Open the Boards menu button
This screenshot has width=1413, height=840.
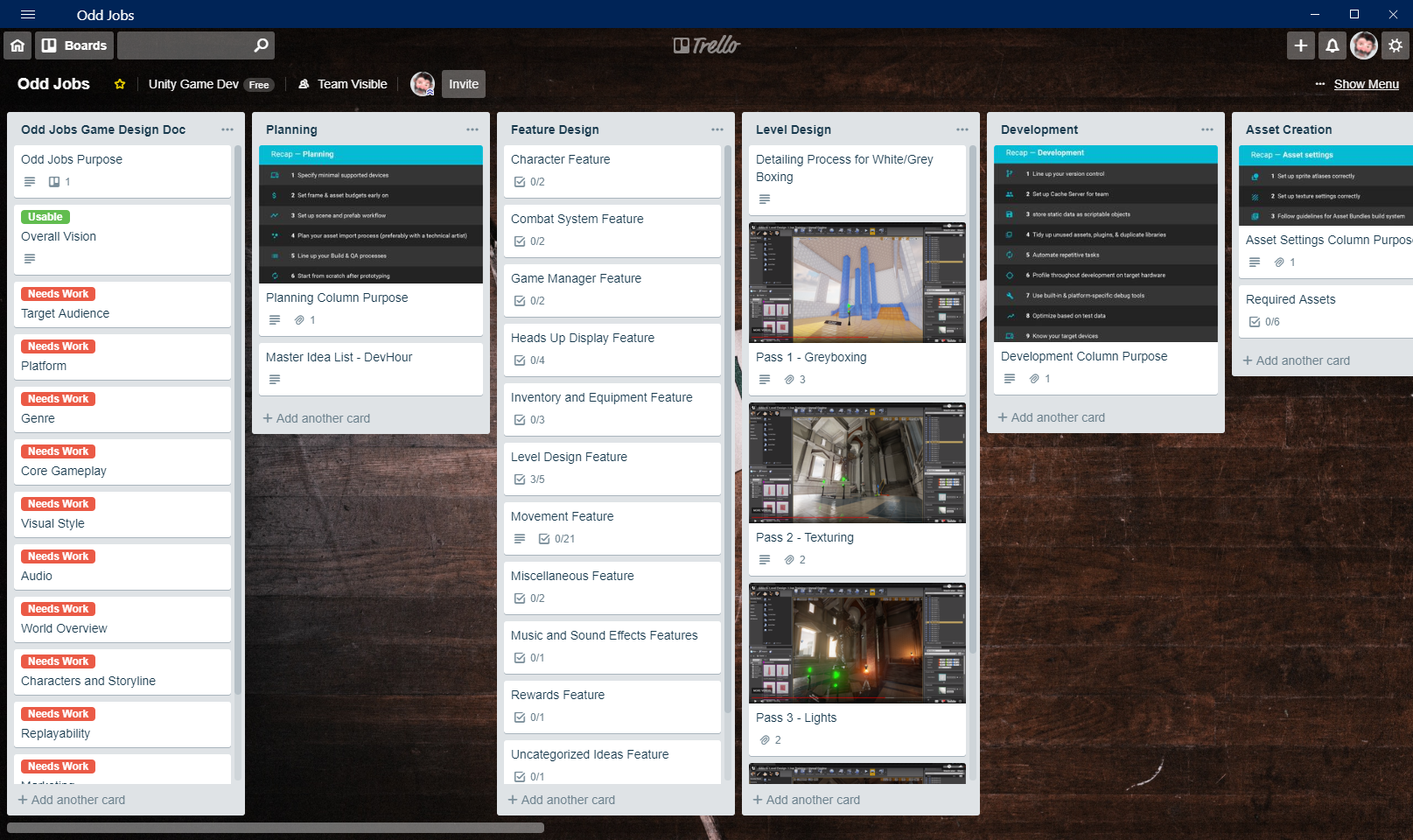click(x=74, y=45)
